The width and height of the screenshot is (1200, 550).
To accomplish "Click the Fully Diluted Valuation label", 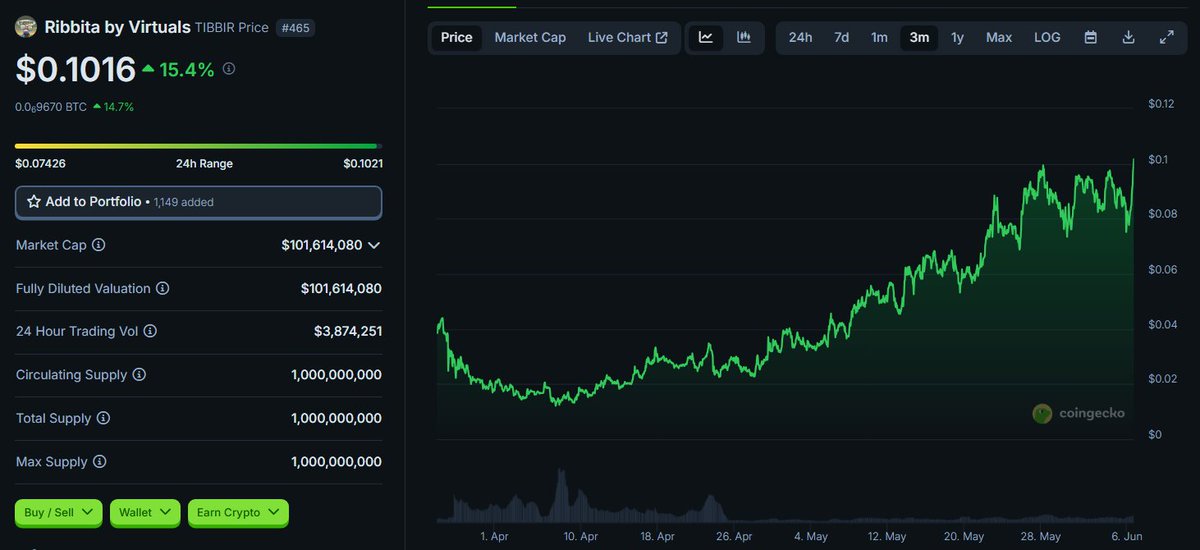I will [83, 288].
